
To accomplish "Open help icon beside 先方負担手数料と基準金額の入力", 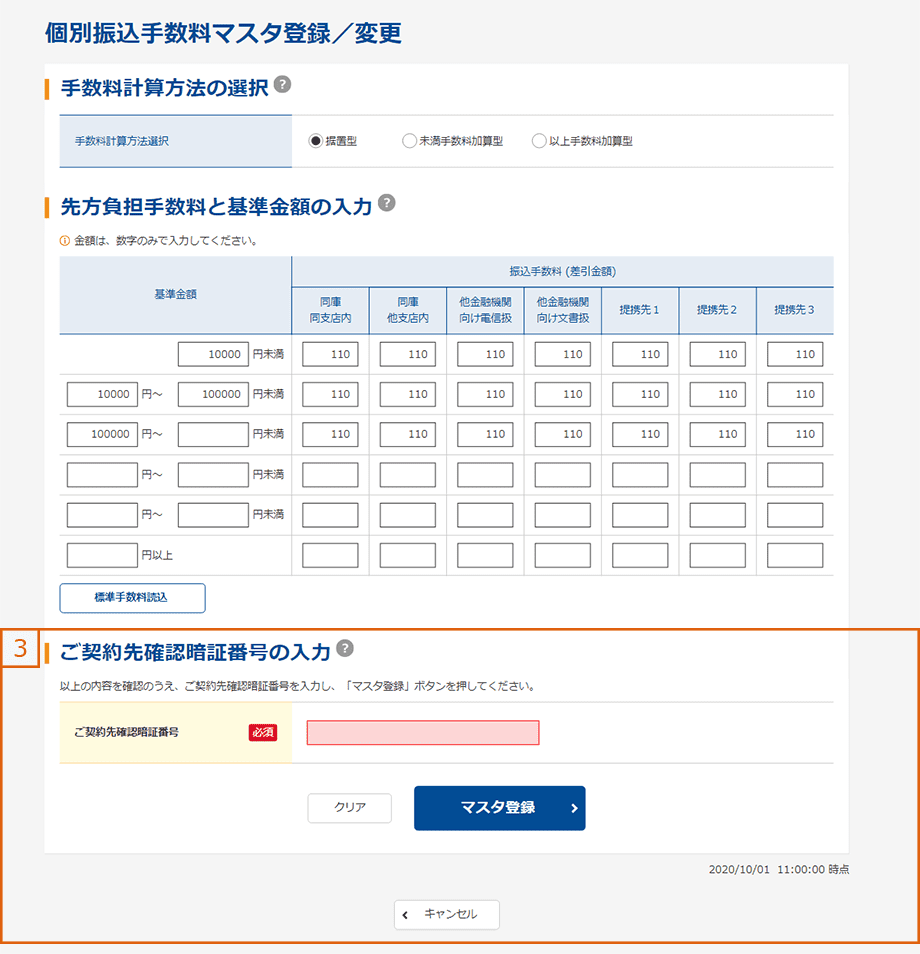I will (386, 203).
